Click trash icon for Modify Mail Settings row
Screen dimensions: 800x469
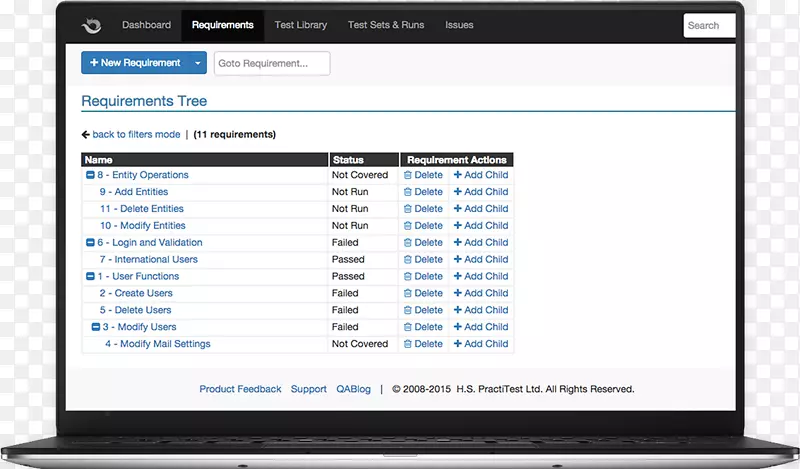408,344
